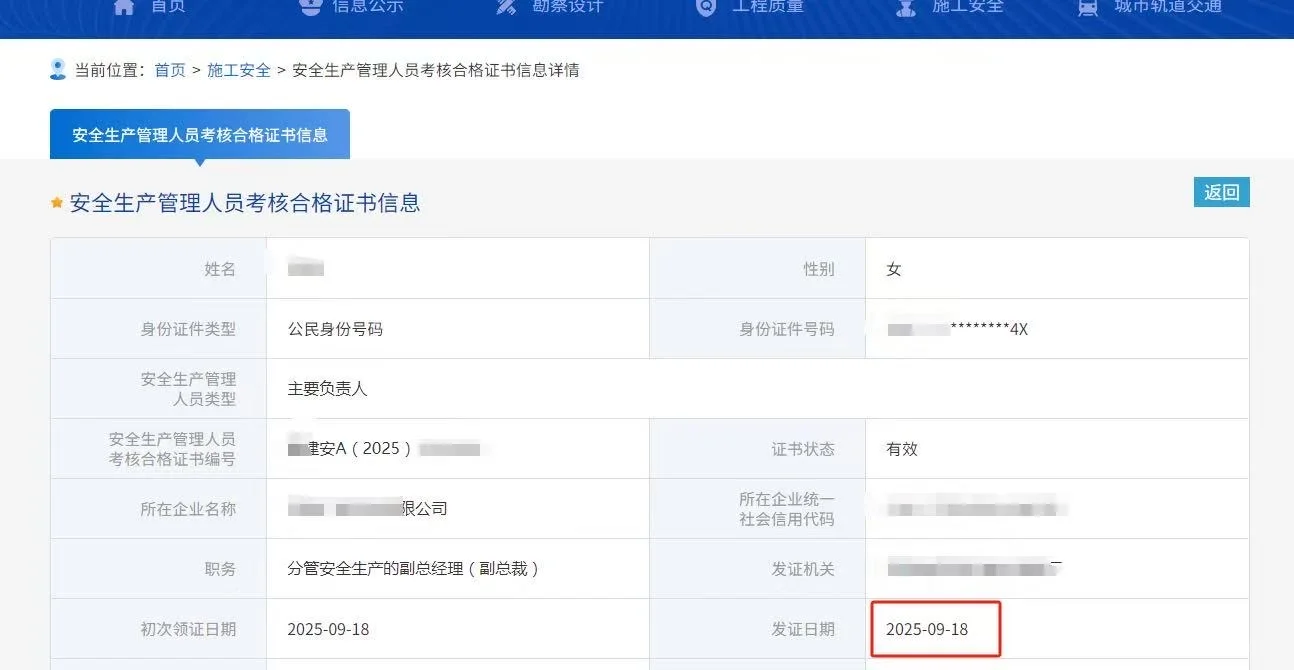The image size is (1294, 670).
Task: Click the 安全生产管理人员类型 label cell
Action: click(159, 388)
